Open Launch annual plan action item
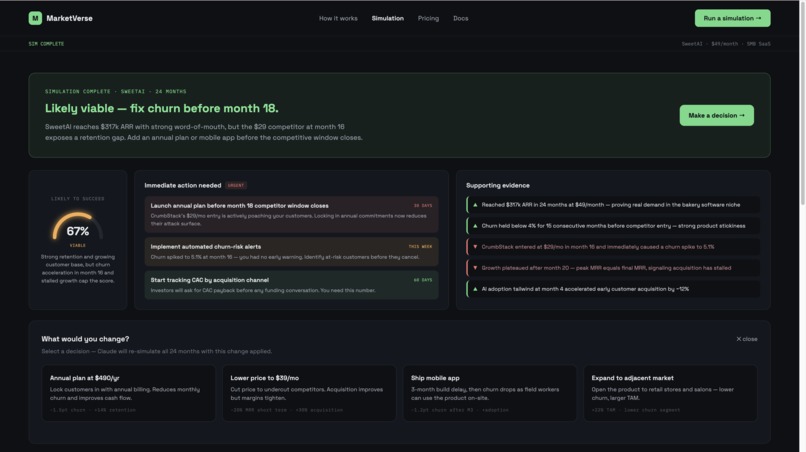Viewport: 806px width, 452px height. coord(291,214)
